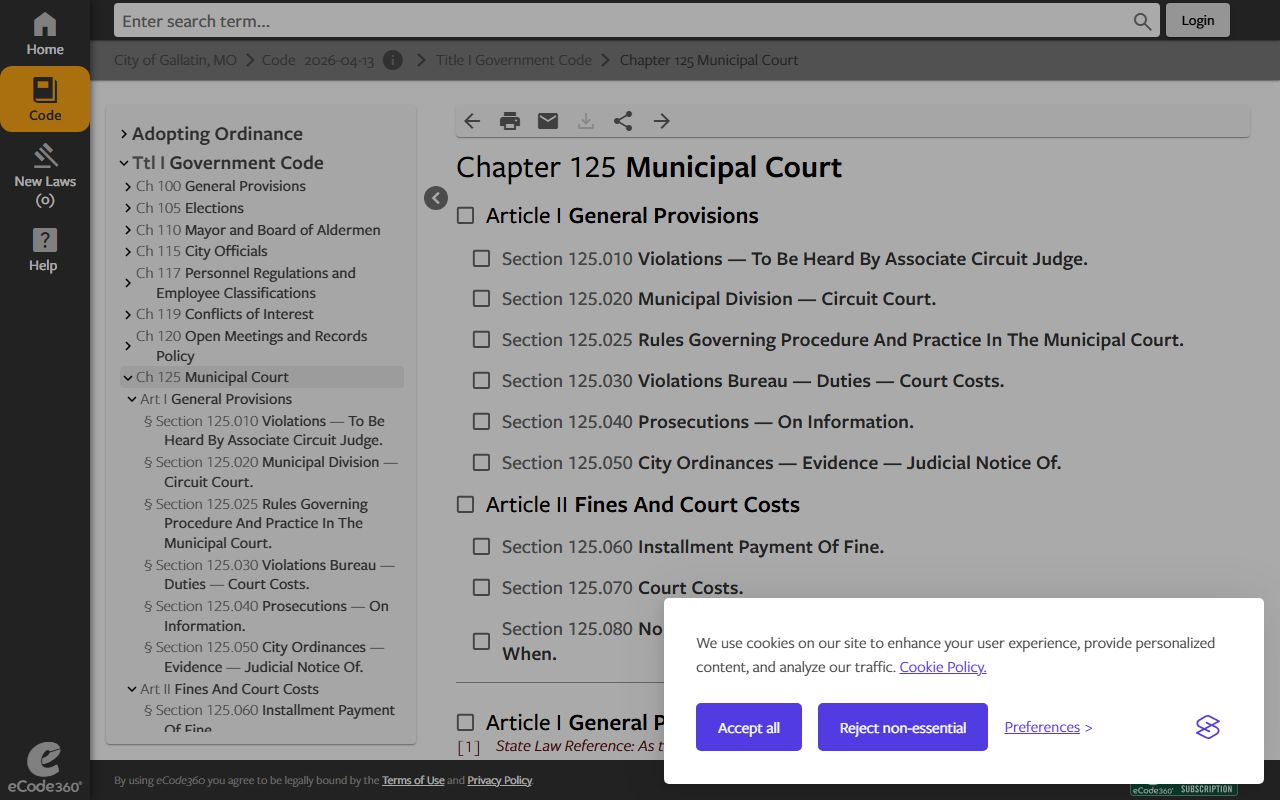Viewport: 1280px width, 800px height.
Task: Check Section 125.010 Violations checkbox
Action: tap(481, 258)
